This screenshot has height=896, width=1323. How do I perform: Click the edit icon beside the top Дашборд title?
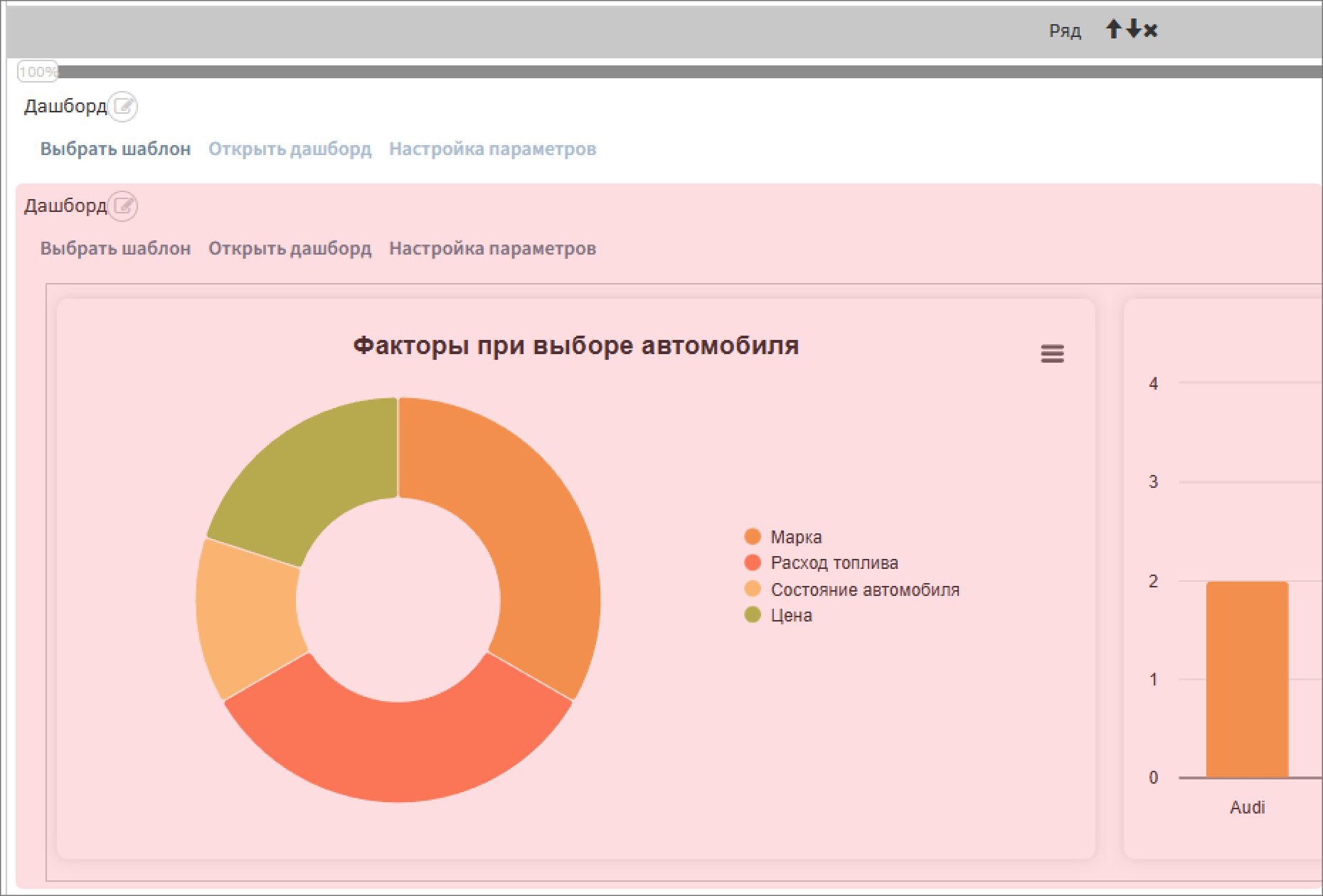point(124,107)
